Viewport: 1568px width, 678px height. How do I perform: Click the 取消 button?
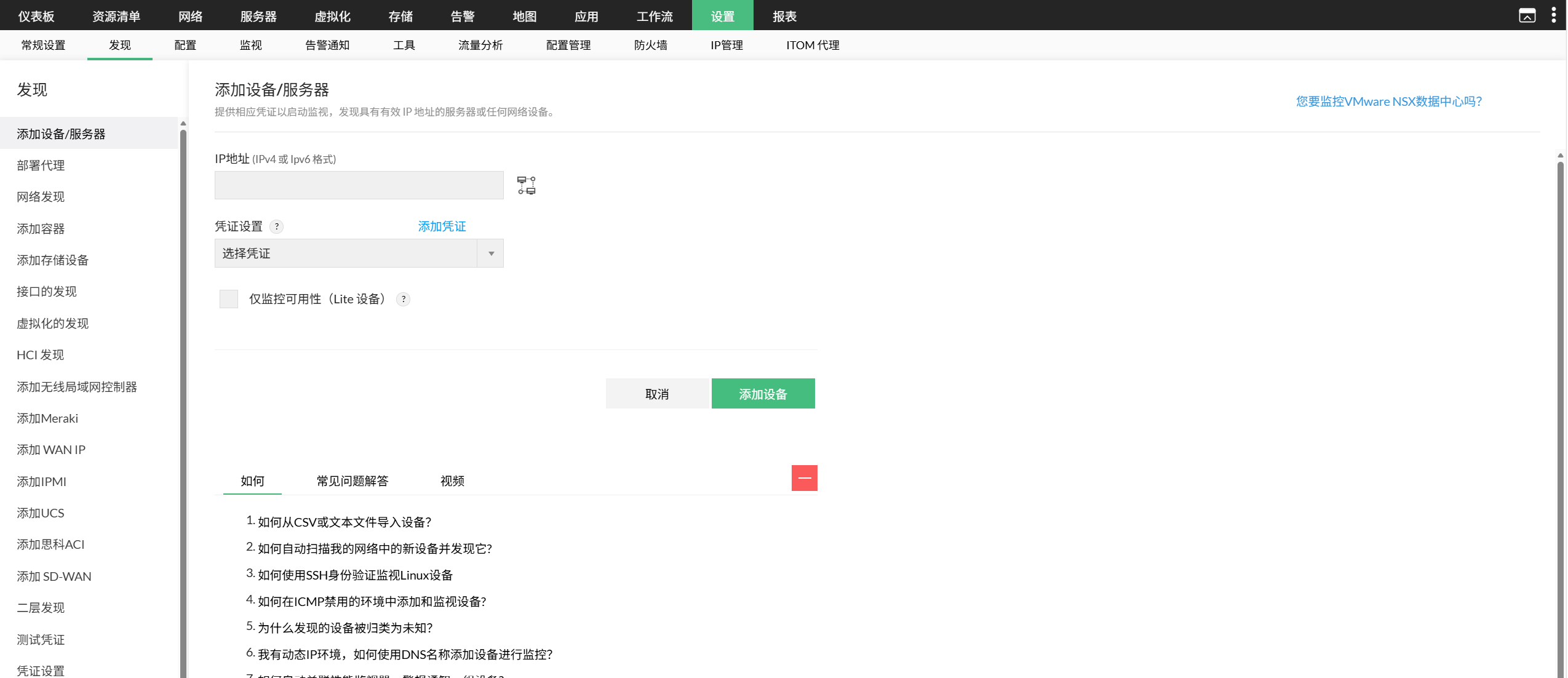[x=657, y=394]
